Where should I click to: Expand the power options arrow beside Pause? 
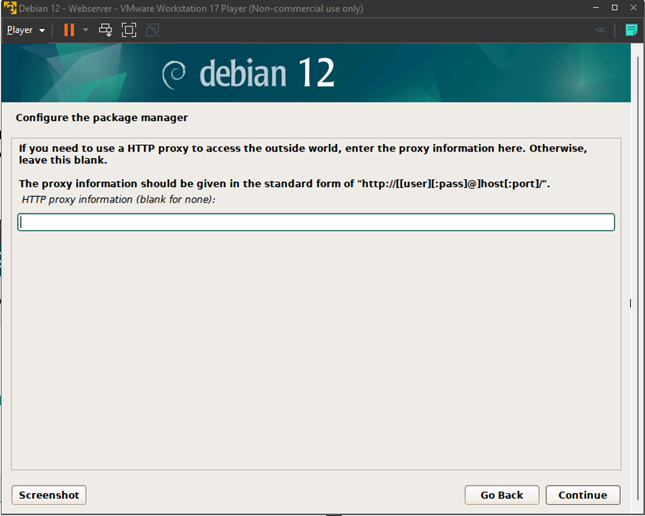pyautogui.click(x=86, y=30)
